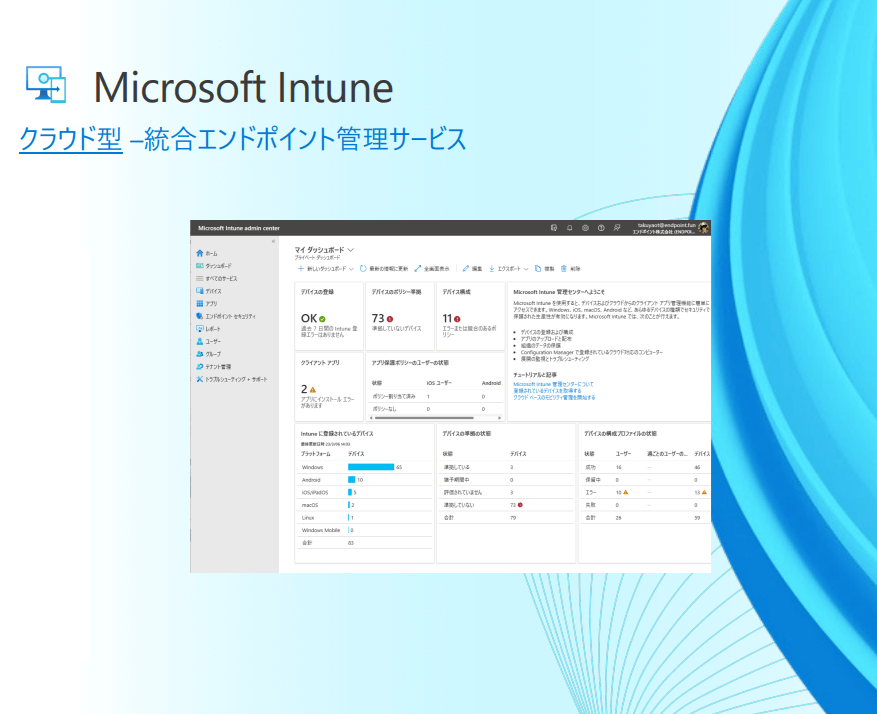Screen dimensions: 877x714
Task: Click the Intune に登録されているデバイス card title
Action: click(x=337, y=434)
